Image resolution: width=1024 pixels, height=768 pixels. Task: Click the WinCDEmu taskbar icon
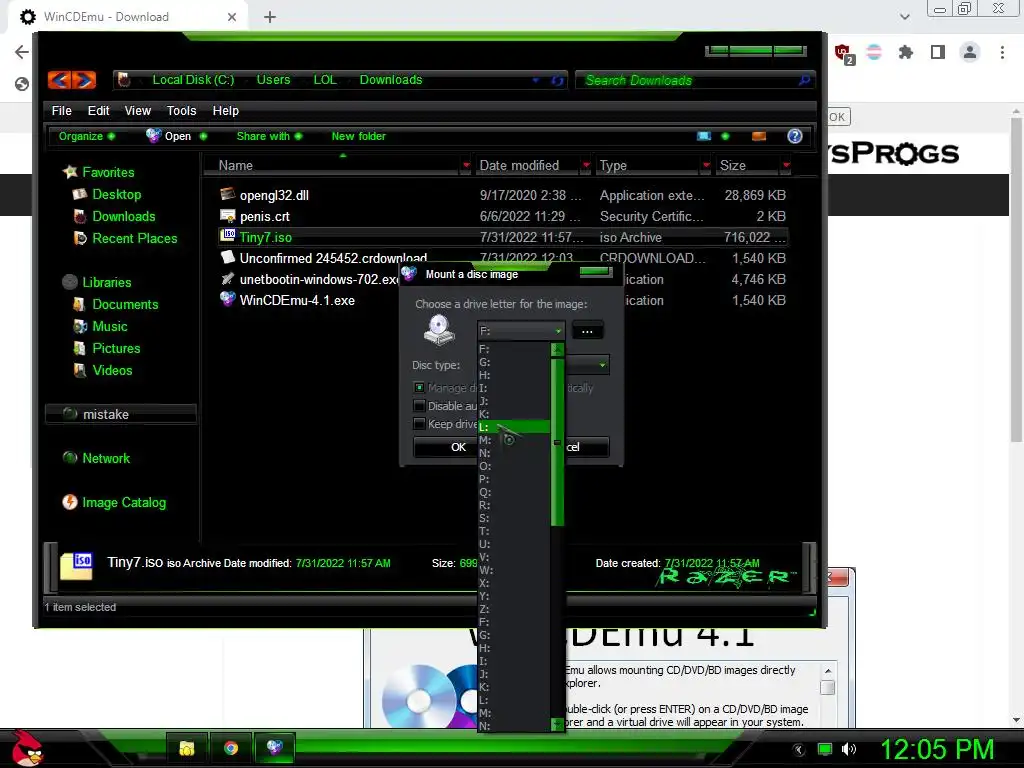click(274, 748)
